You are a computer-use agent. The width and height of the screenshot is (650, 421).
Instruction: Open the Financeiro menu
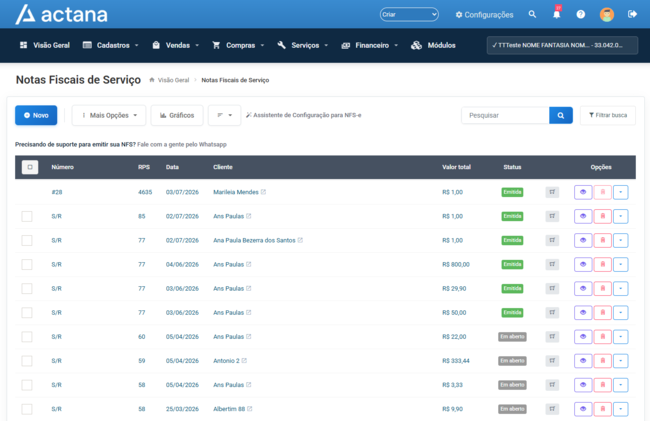point(369,46)
